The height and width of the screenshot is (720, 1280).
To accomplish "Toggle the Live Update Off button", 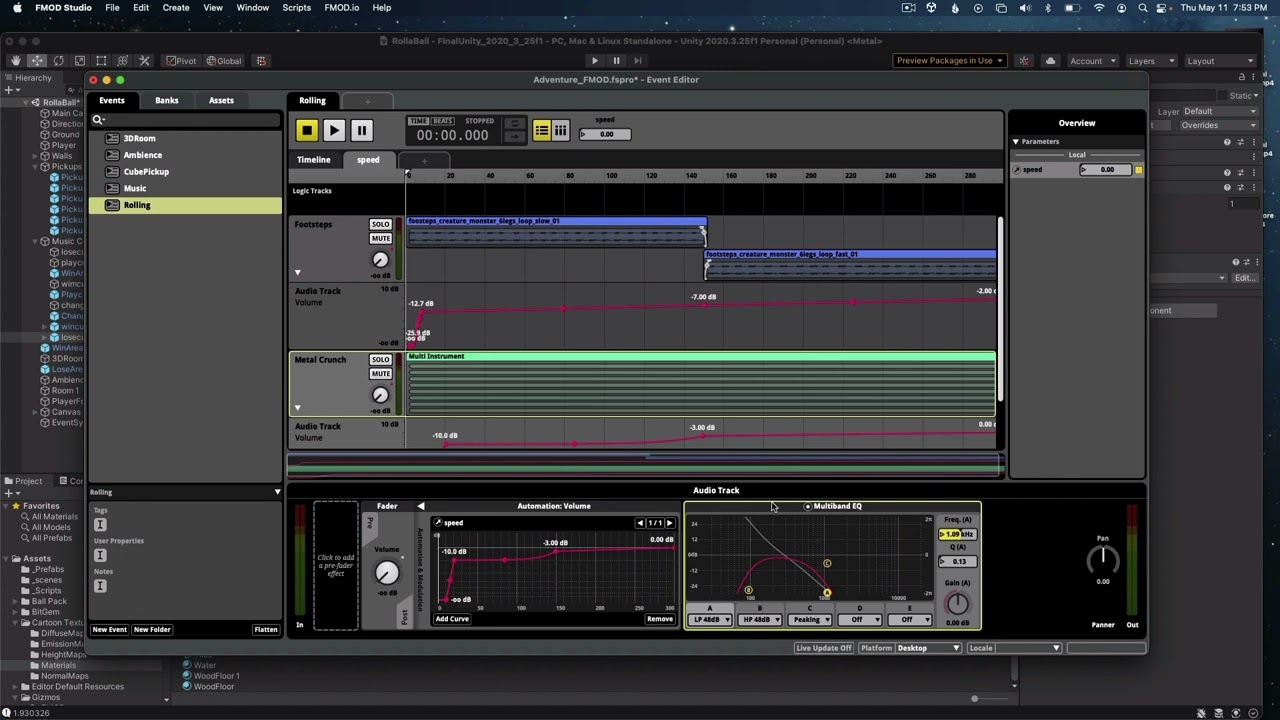I will (823, 648).
